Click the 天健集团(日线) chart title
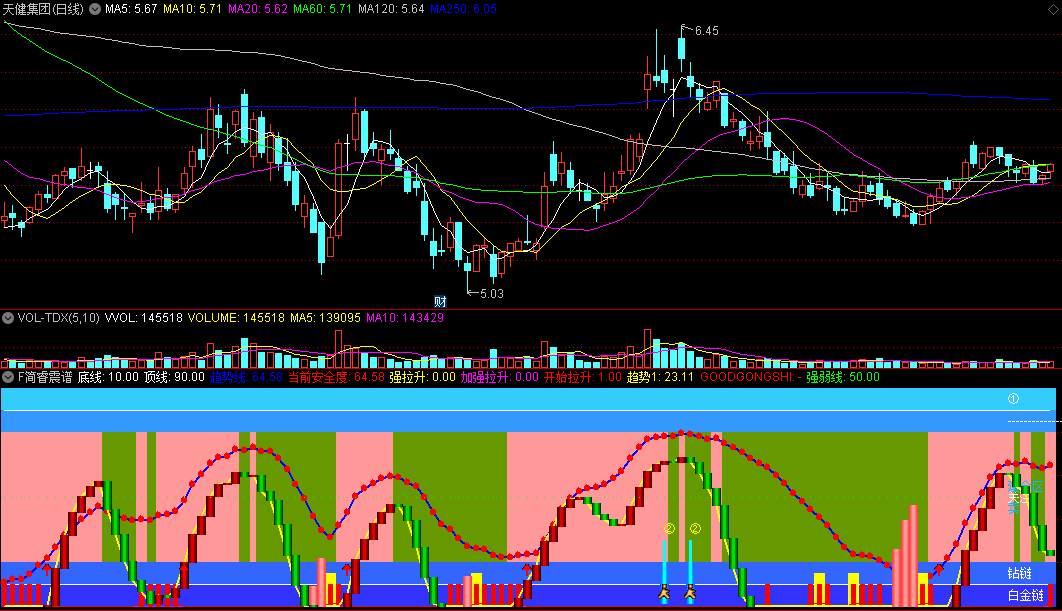Image resolution: width=1062 pixels, height=611 pixels. pos(43,9)
